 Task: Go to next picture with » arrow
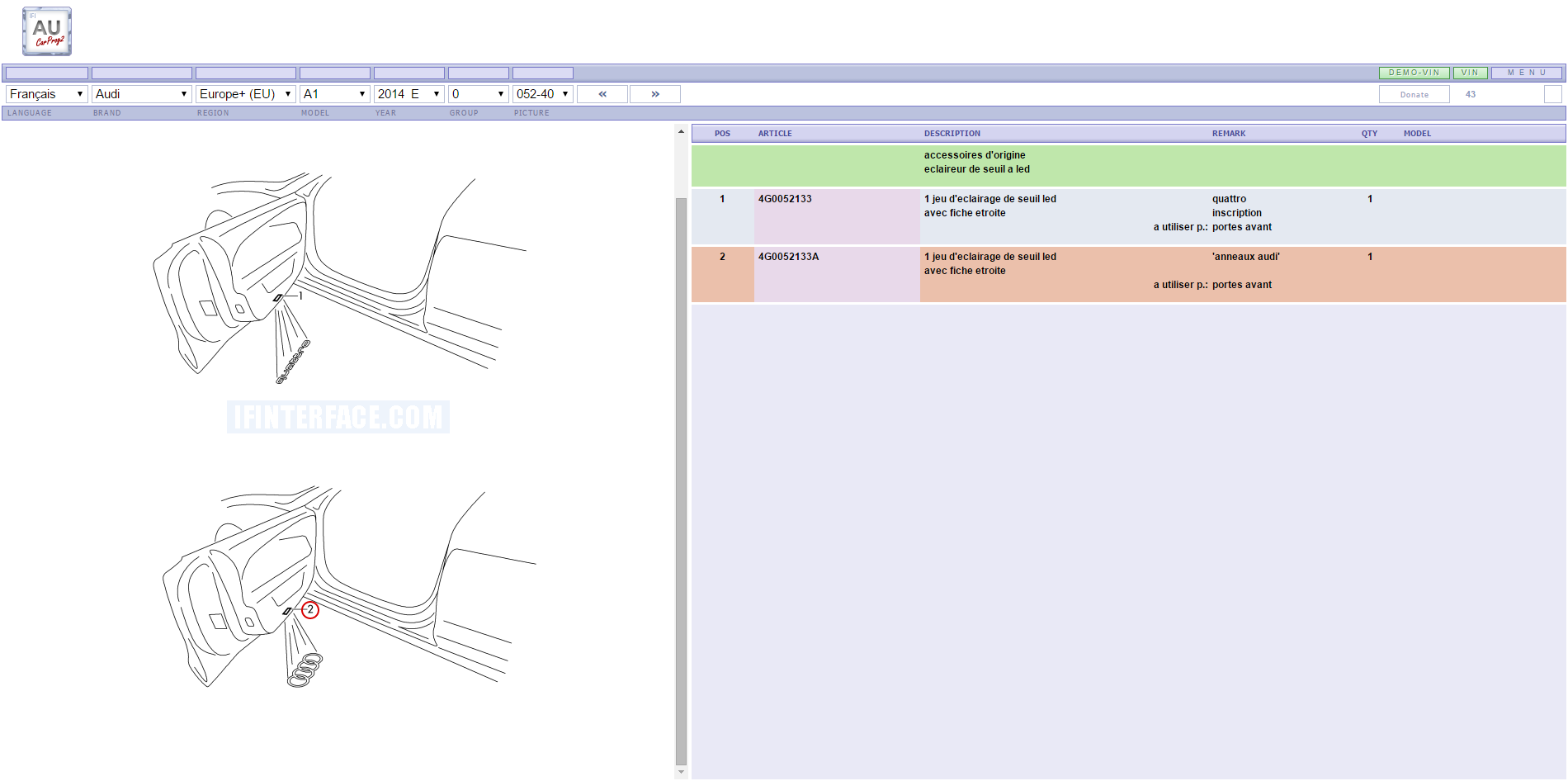[655, 94]
